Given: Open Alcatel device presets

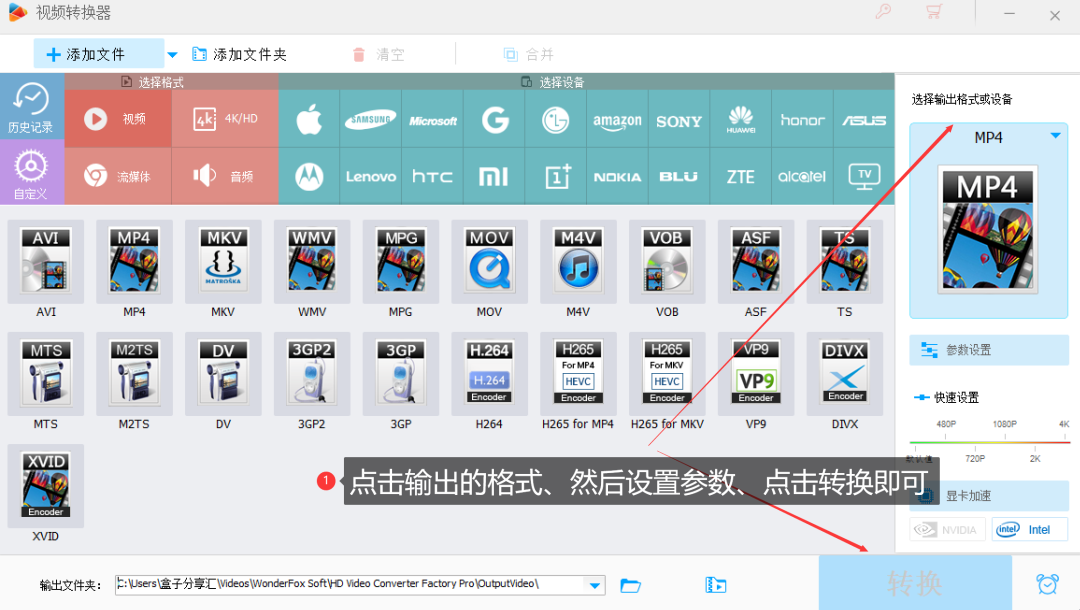Looking at the screenshot, I should point(802,176).
